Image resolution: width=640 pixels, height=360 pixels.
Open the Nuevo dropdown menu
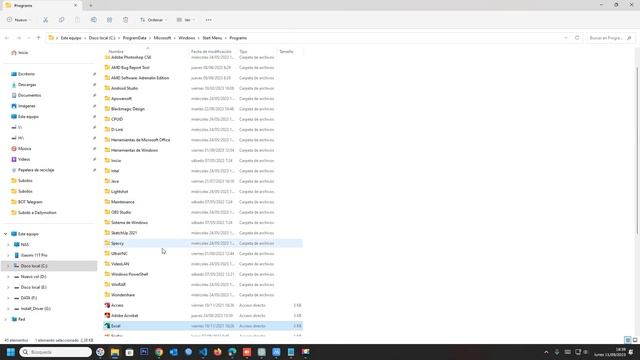click(19, 20)
